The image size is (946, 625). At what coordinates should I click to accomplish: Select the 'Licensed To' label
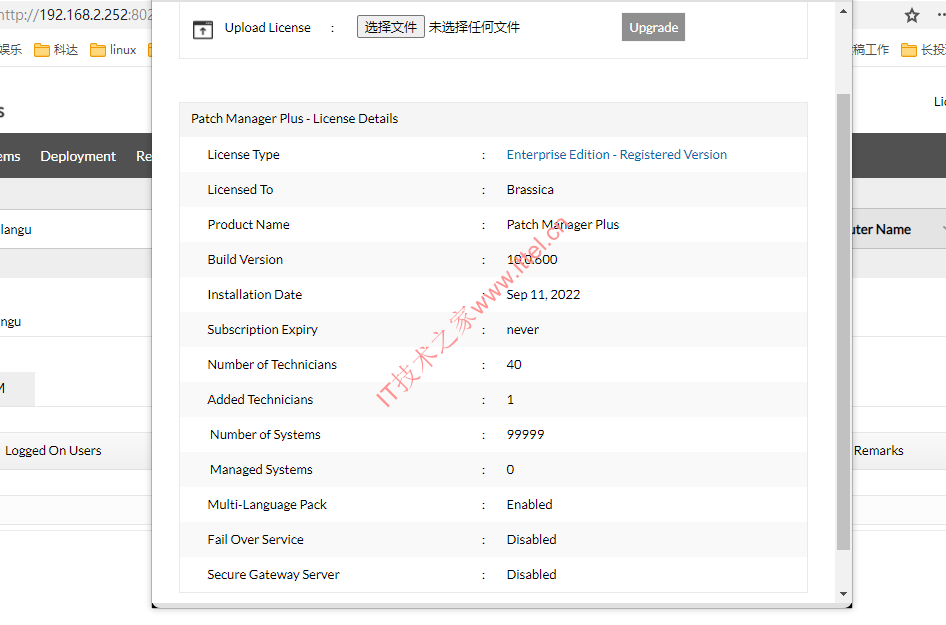pyautogui.click(x=240, y=189)
